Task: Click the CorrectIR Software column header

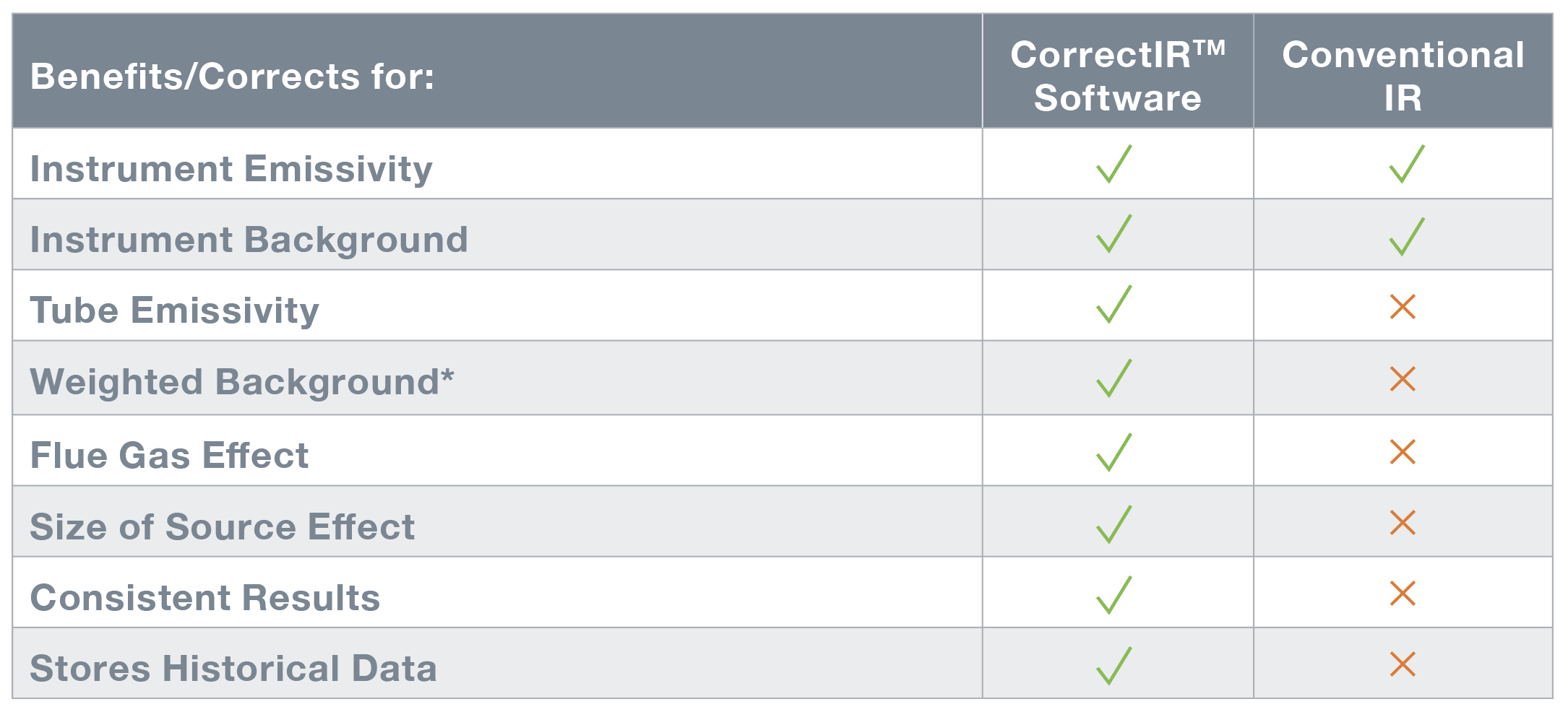Action: click(1118, 76)
